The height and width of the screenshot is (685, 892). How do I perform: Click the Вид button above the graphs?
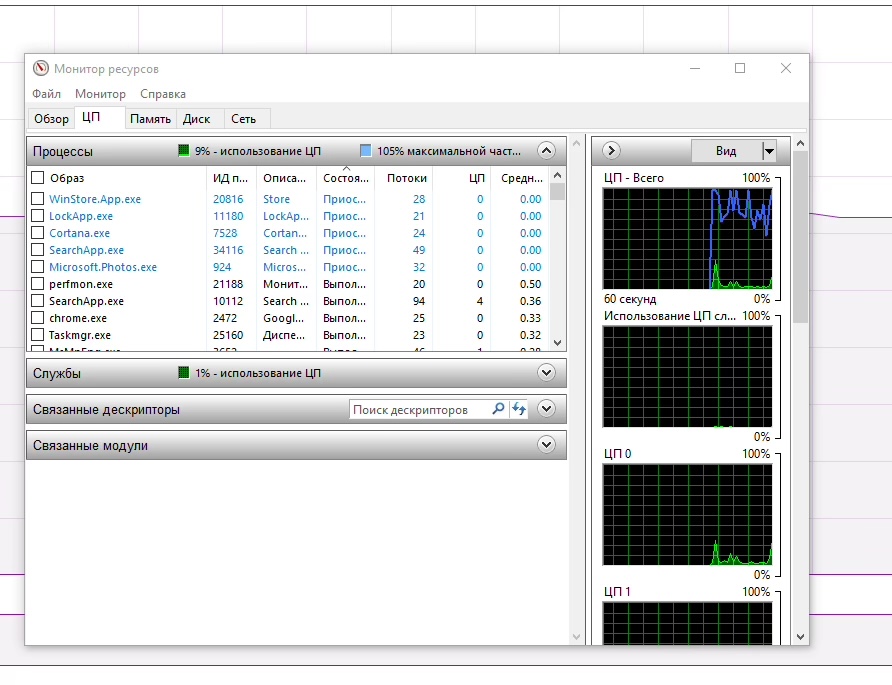[x=726, y=151]
